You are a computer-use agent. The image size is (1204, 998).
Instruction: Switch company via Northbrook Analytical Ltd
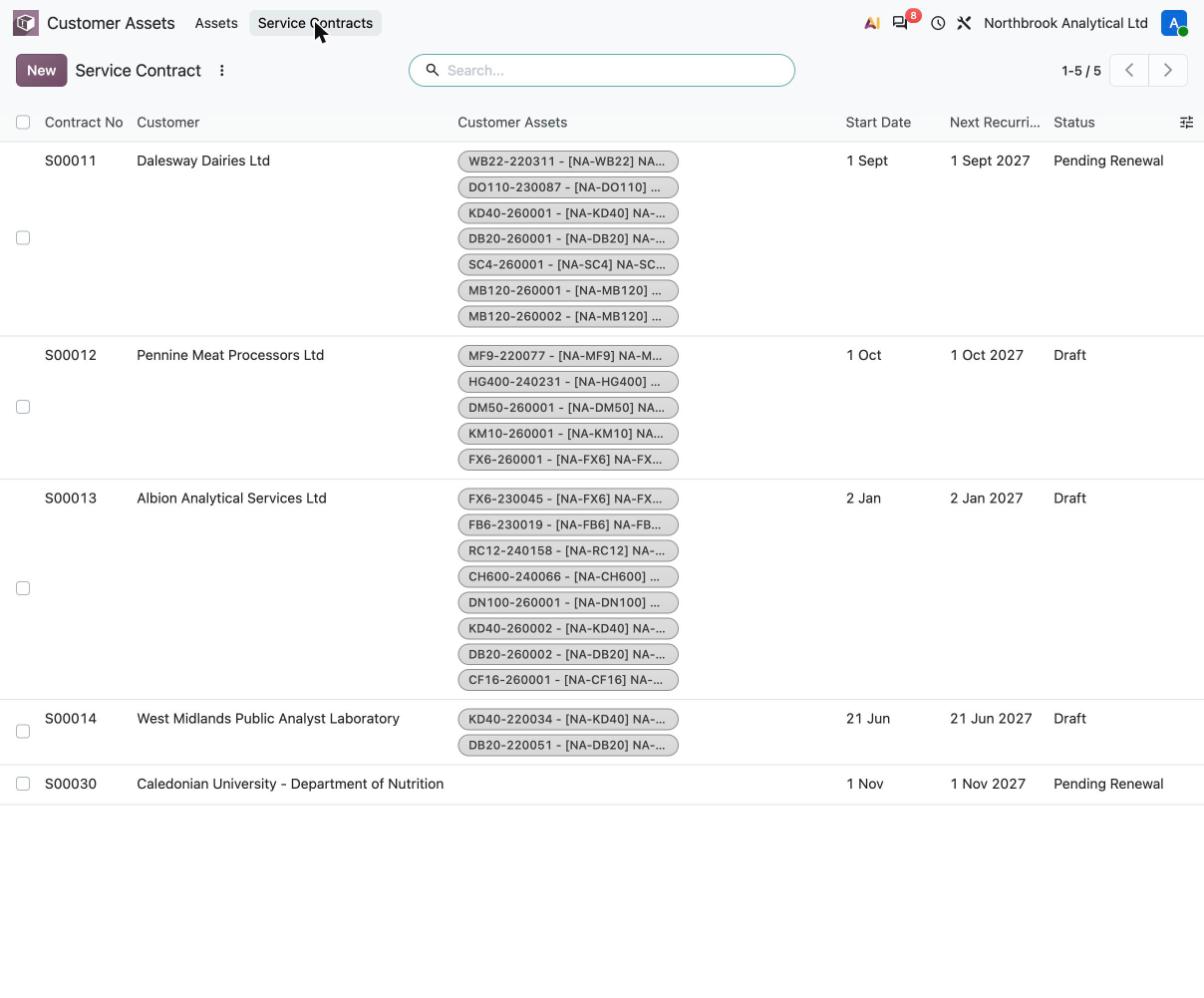[x=1065, y=23]
